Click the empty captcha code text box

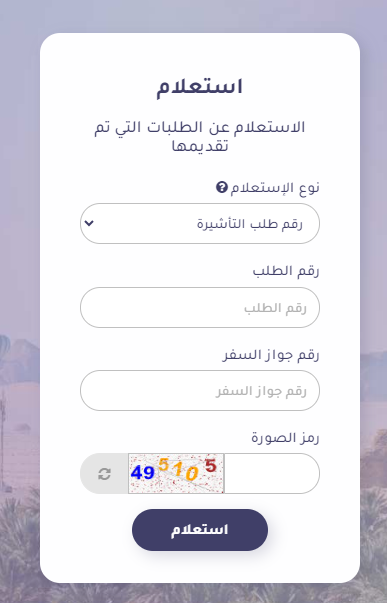pos(272,473)
